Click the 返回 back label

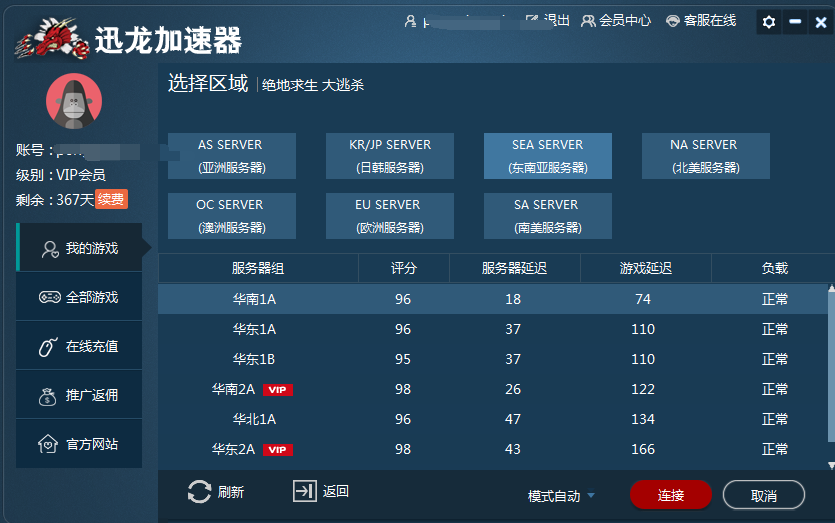coord(335,491)
